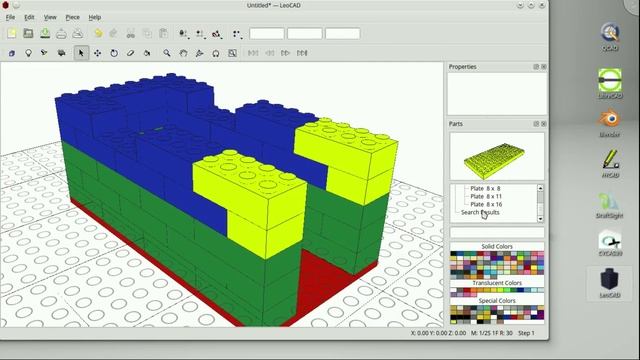This screenshot has height=360, width=640.
Task: Select the Spotlight tool
Action: 44,53
